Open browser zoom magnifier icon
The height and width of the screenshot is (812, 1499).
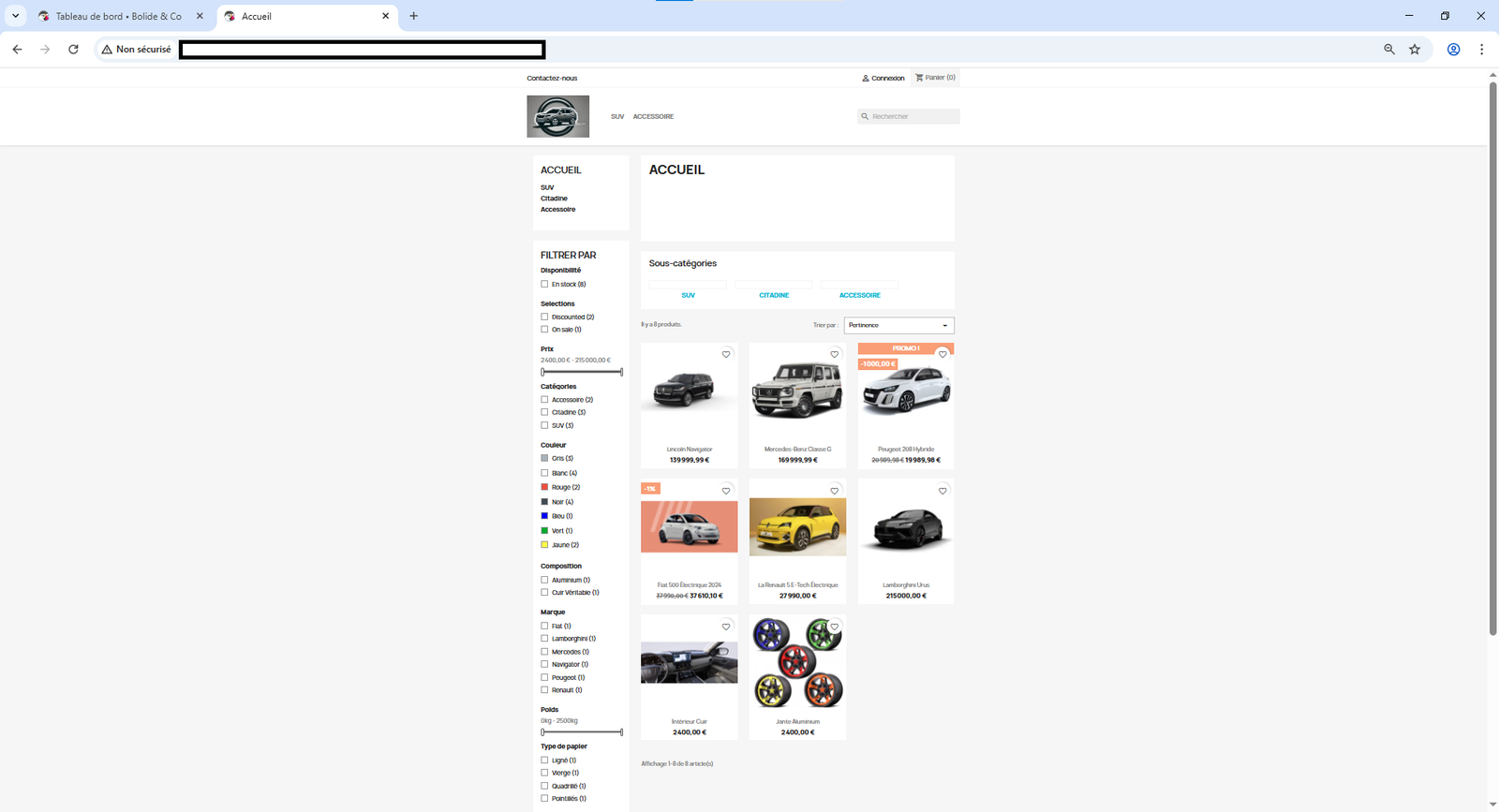1389,49
